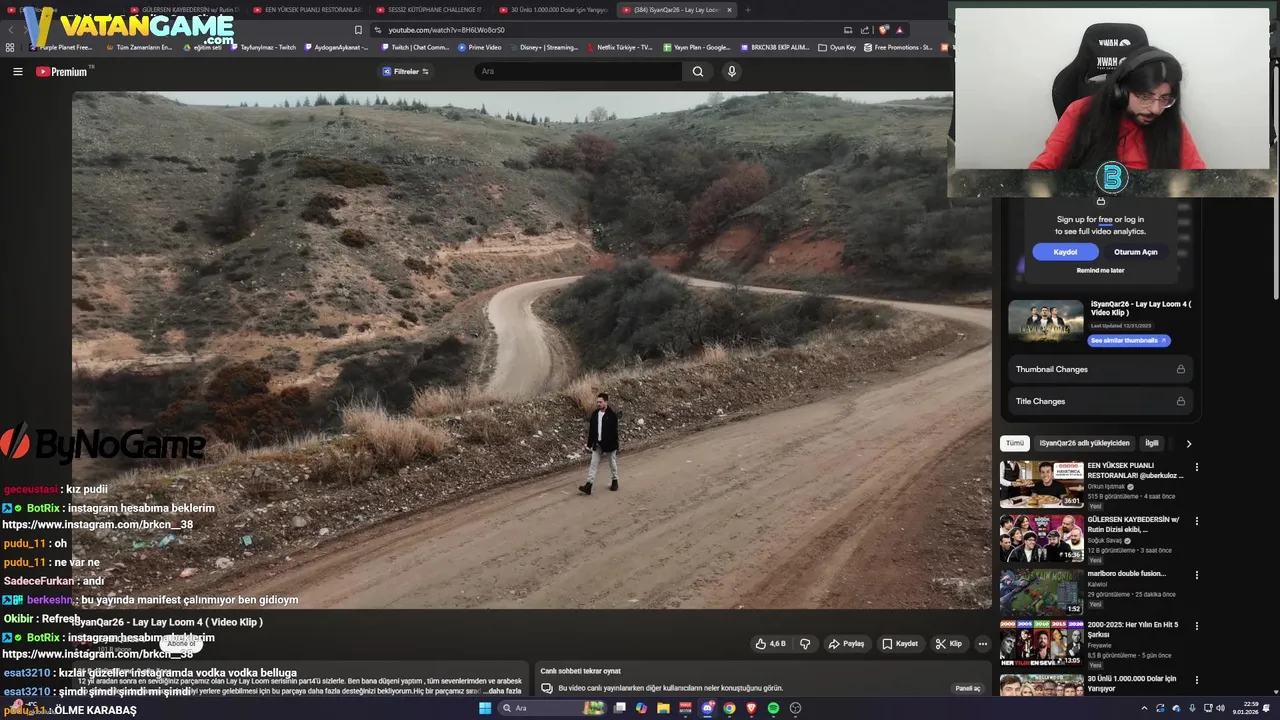Open the YouTube hamburger guide menu
1280x720 pixels.
(x=17, y=71)
